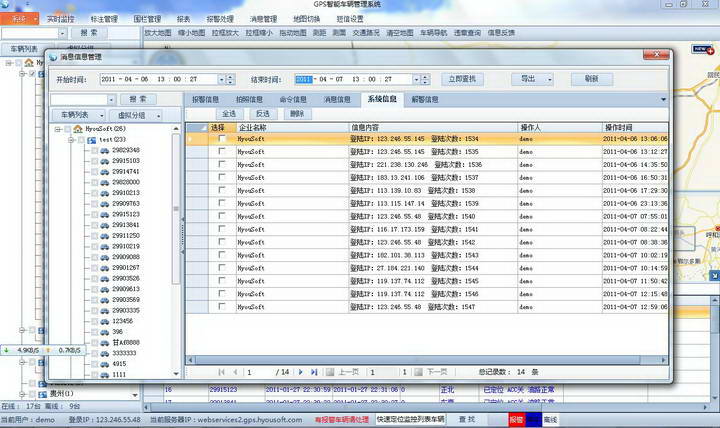Check the row checkbox for login count 1535
The width and height of the screenshot is (720, 428).
click(x=222, y=151)
